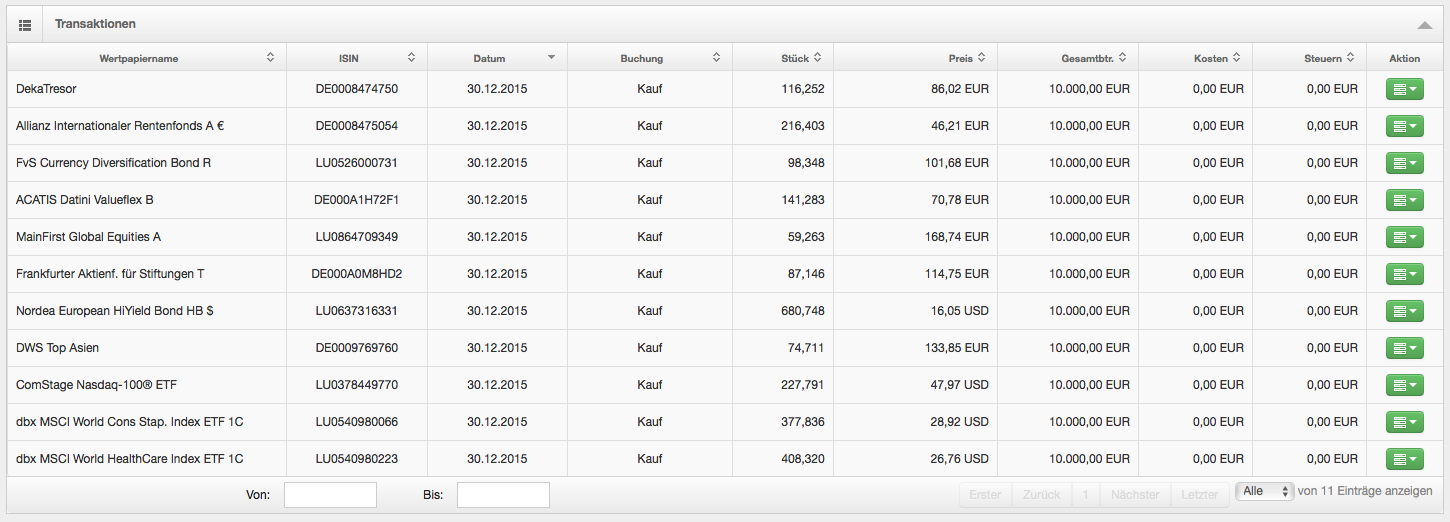Sort by Gesamtbtr. column sort icon
The image size is (1450, 522).
[x=1123, y=58]
